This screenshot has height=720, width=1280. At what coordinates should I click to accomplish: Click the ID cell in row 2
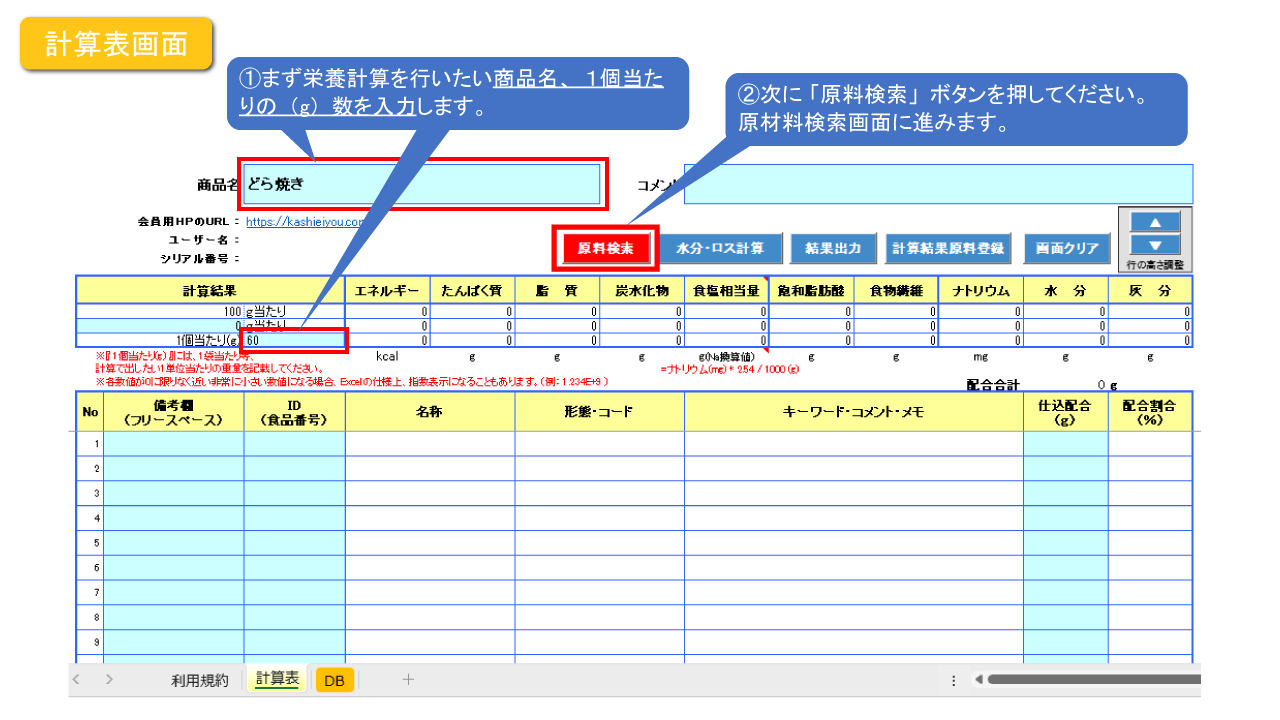click(x=294, y=468)
